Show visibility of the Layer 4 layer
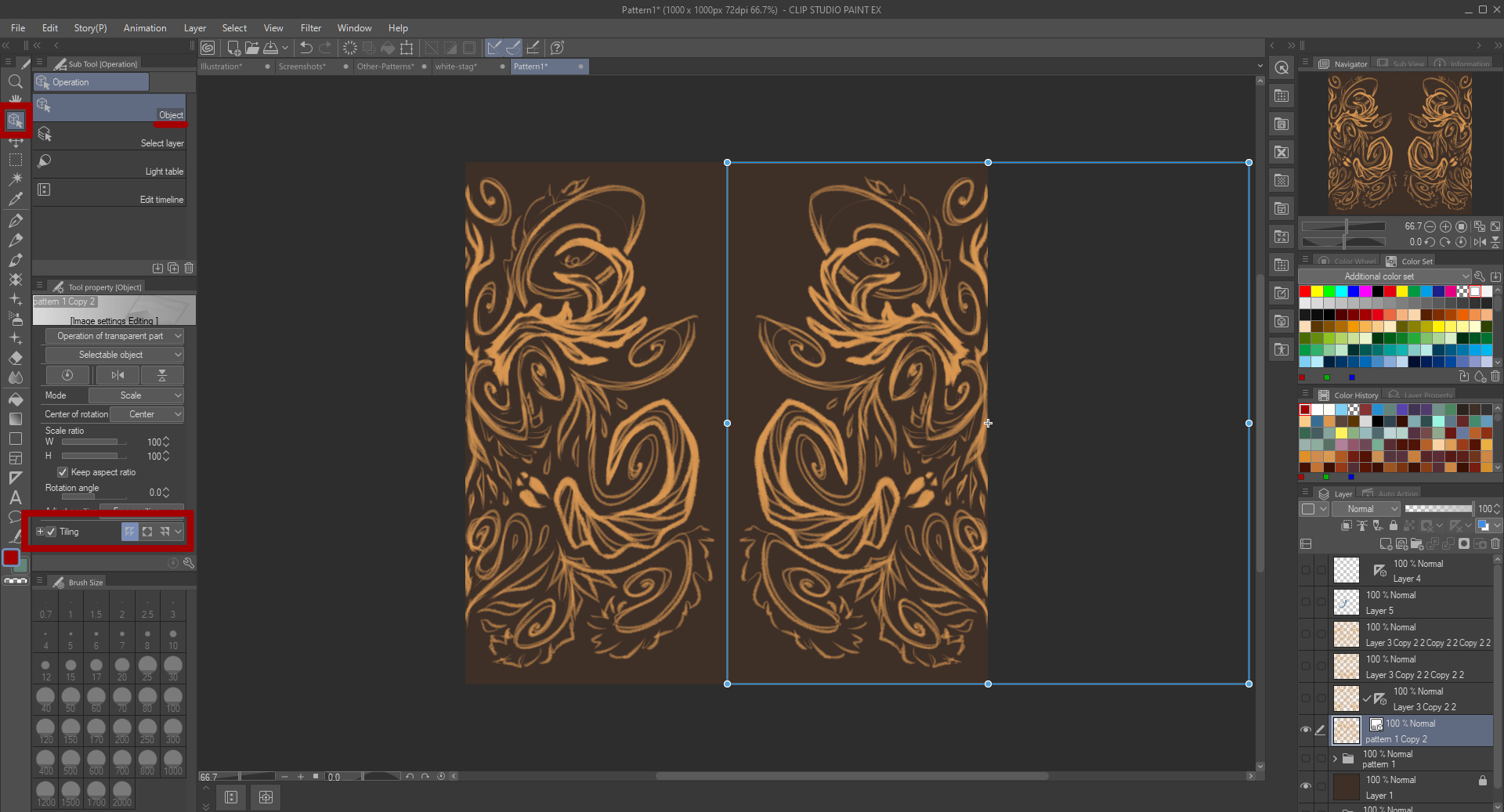 (x=1306, y=570)
